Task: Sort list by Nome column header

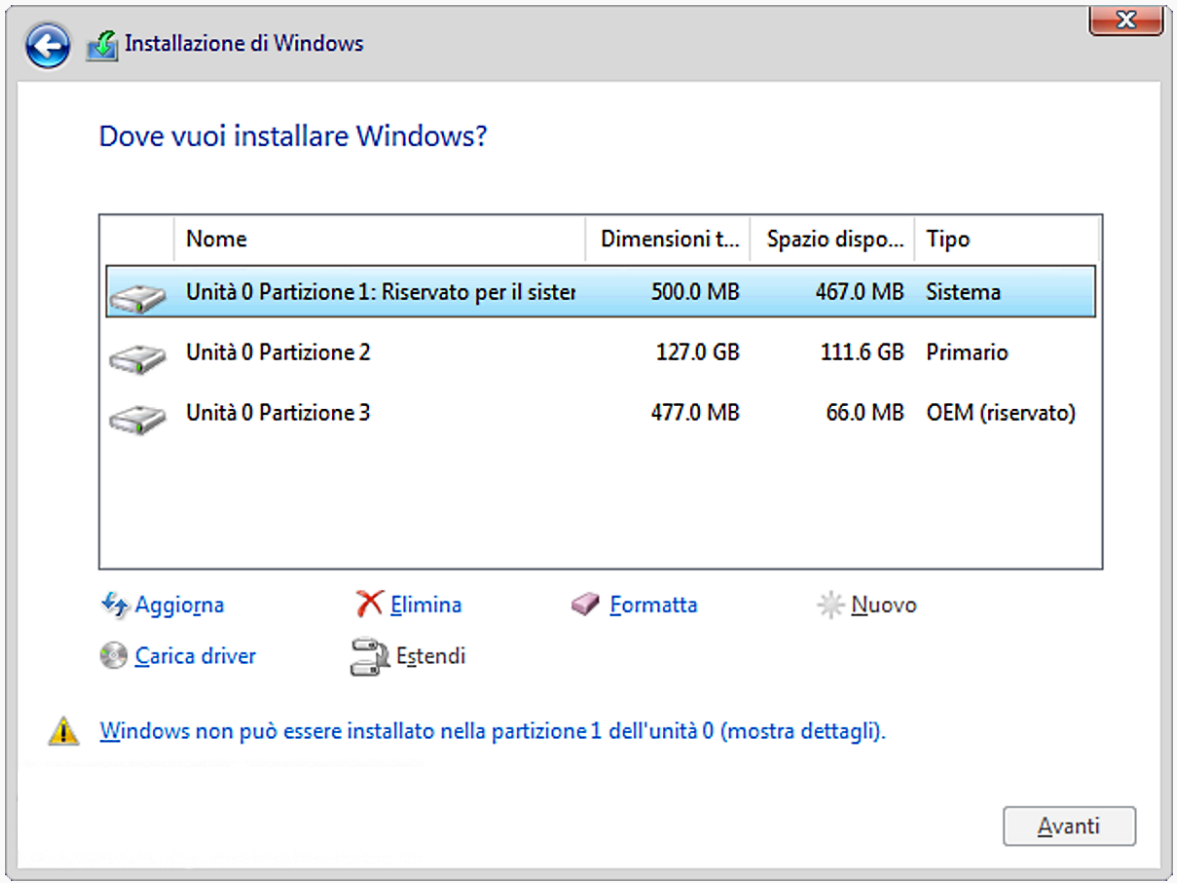Action: (378, 240)
